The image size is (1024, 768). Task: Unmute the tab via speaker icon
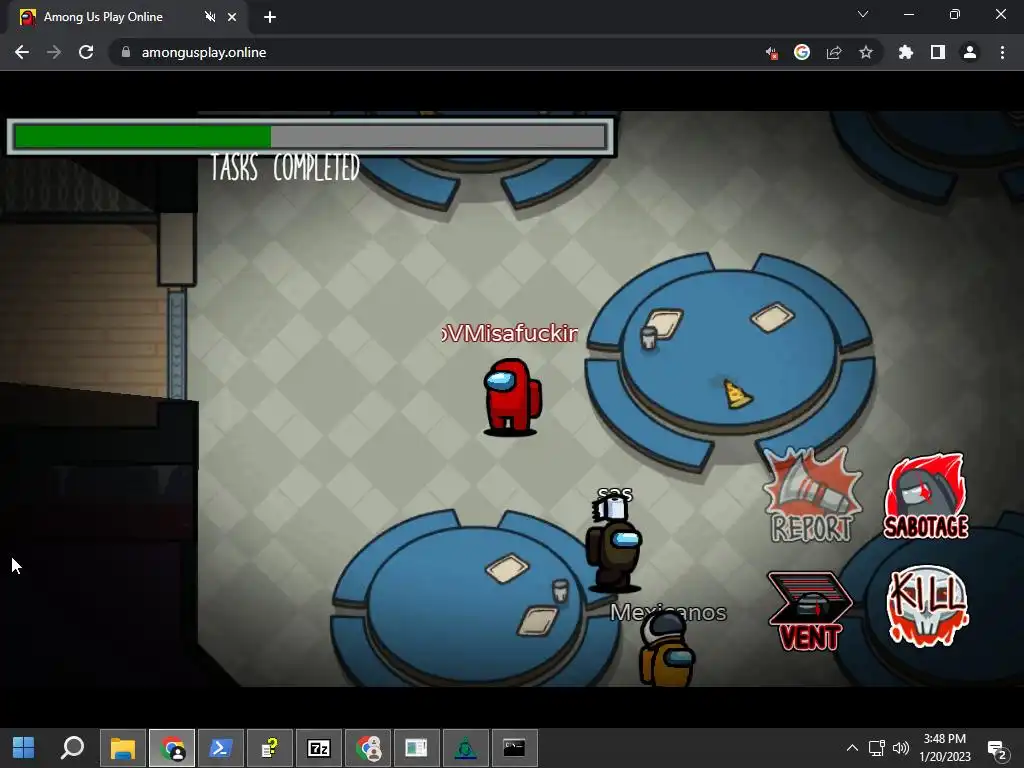point(210,17)
